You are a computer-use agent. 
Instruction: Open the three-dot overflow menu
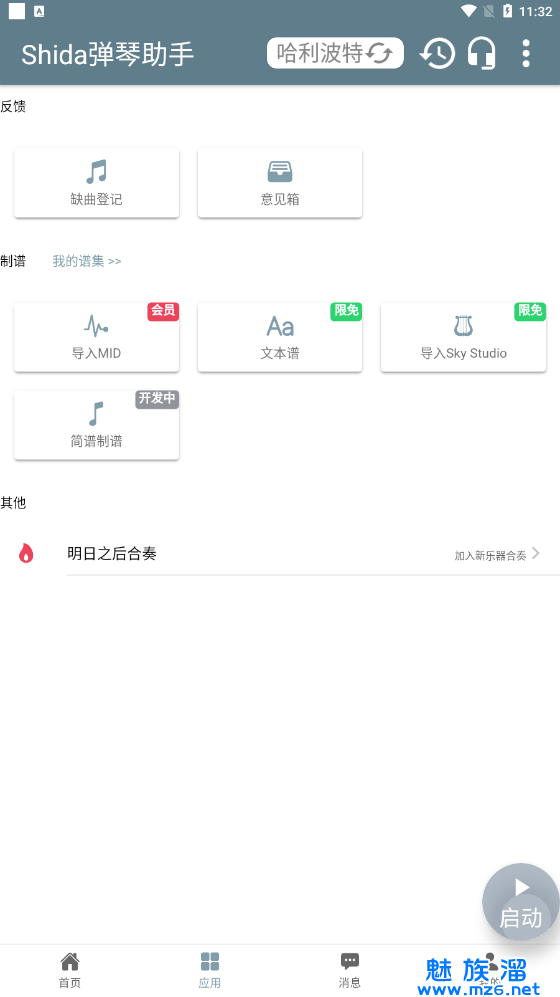pos(526,53)
